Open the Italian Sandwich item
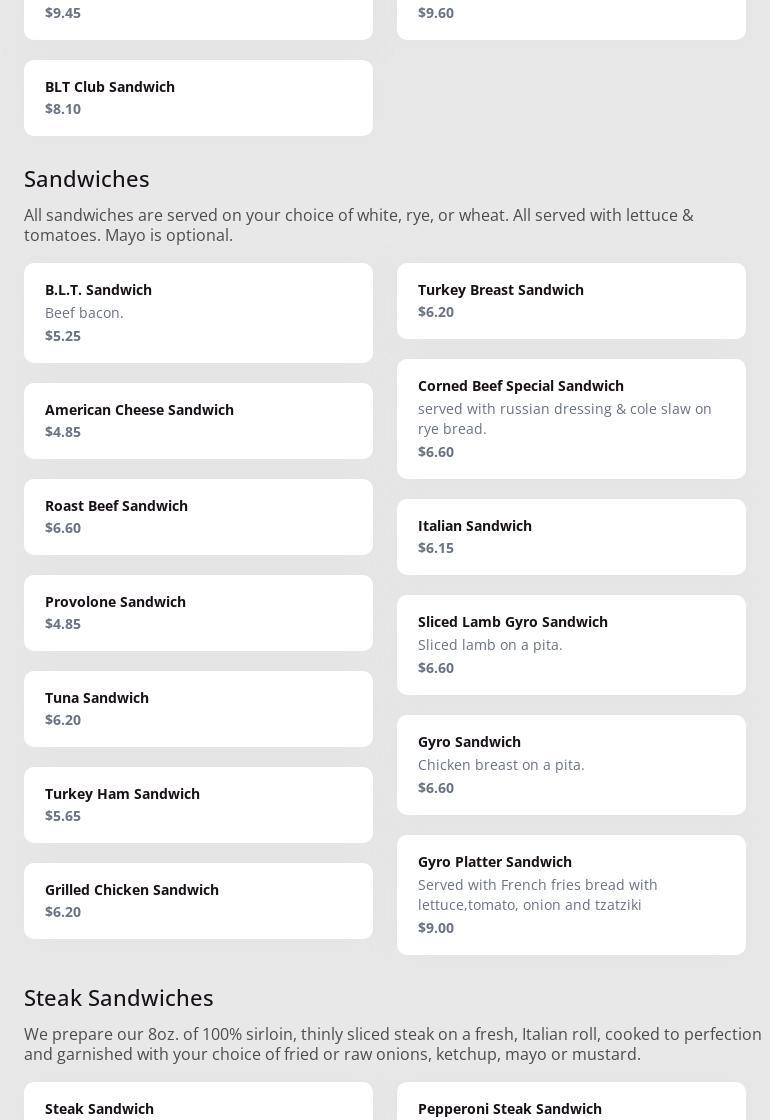Screen dimensions: 770x1120 (571, 536)
